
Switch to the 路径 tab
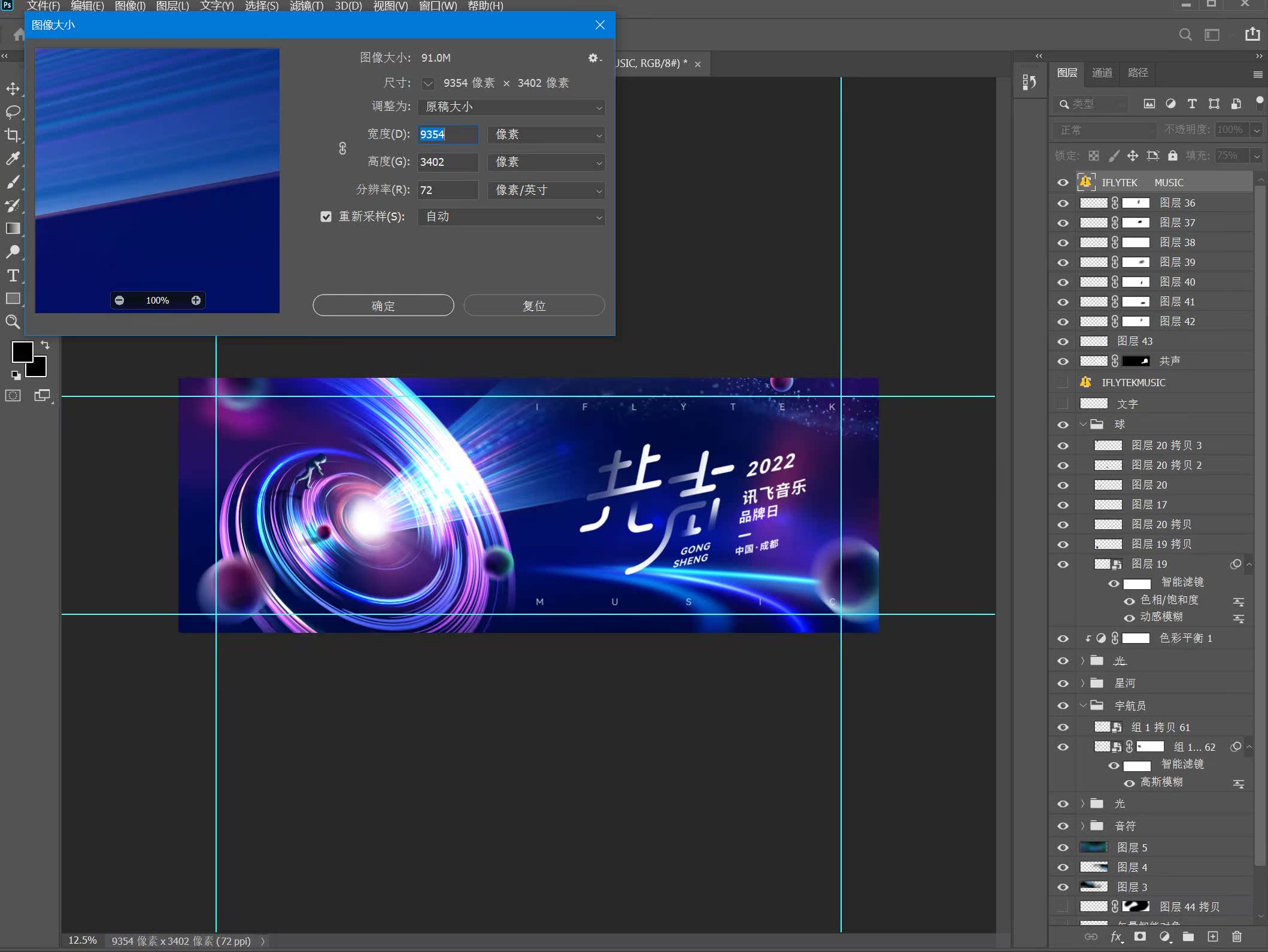click(x=1138, y=73)
